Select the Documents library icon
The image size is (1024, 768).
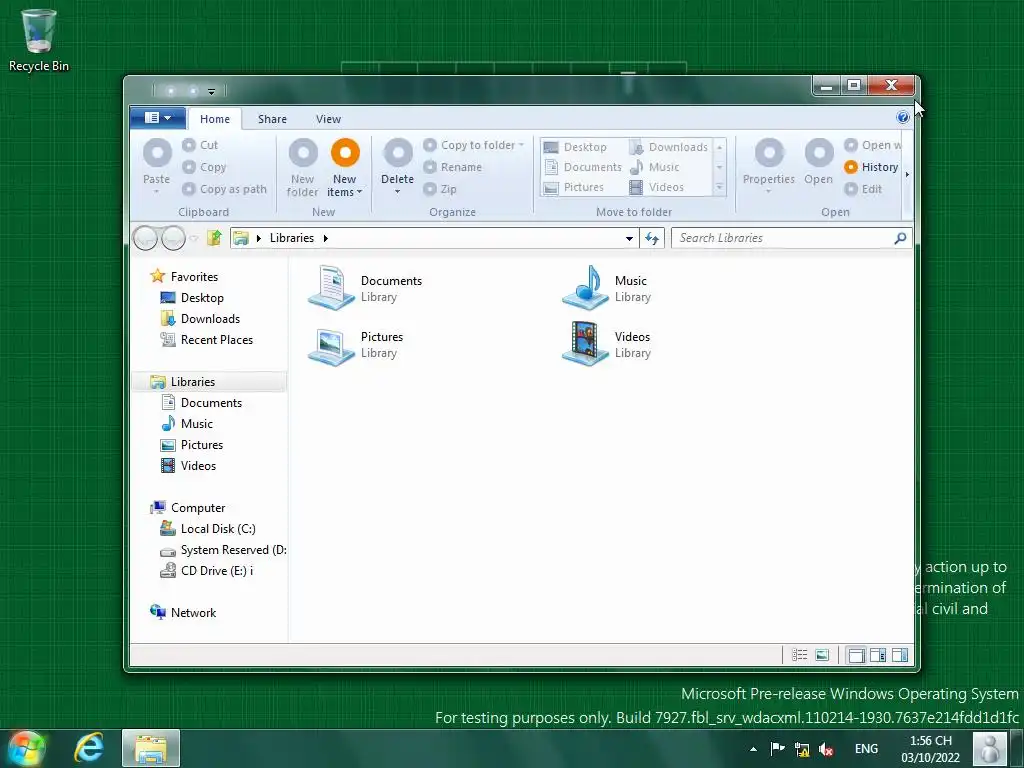coord(332,287)
